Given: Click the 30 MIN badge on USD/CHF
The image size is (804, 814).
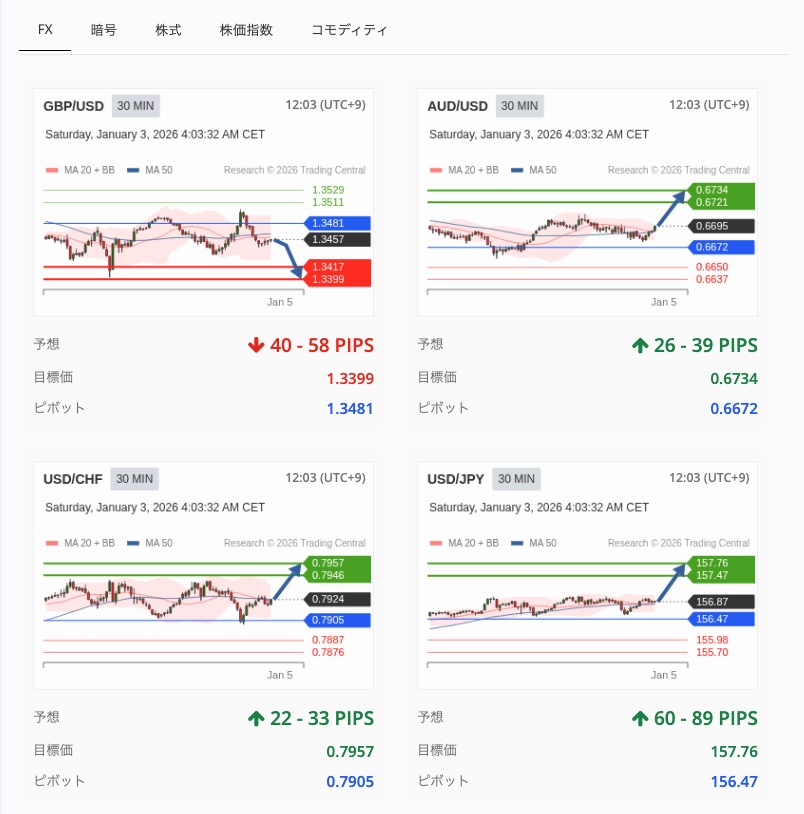Looking at the screenshot, I should tap(134, 479).
